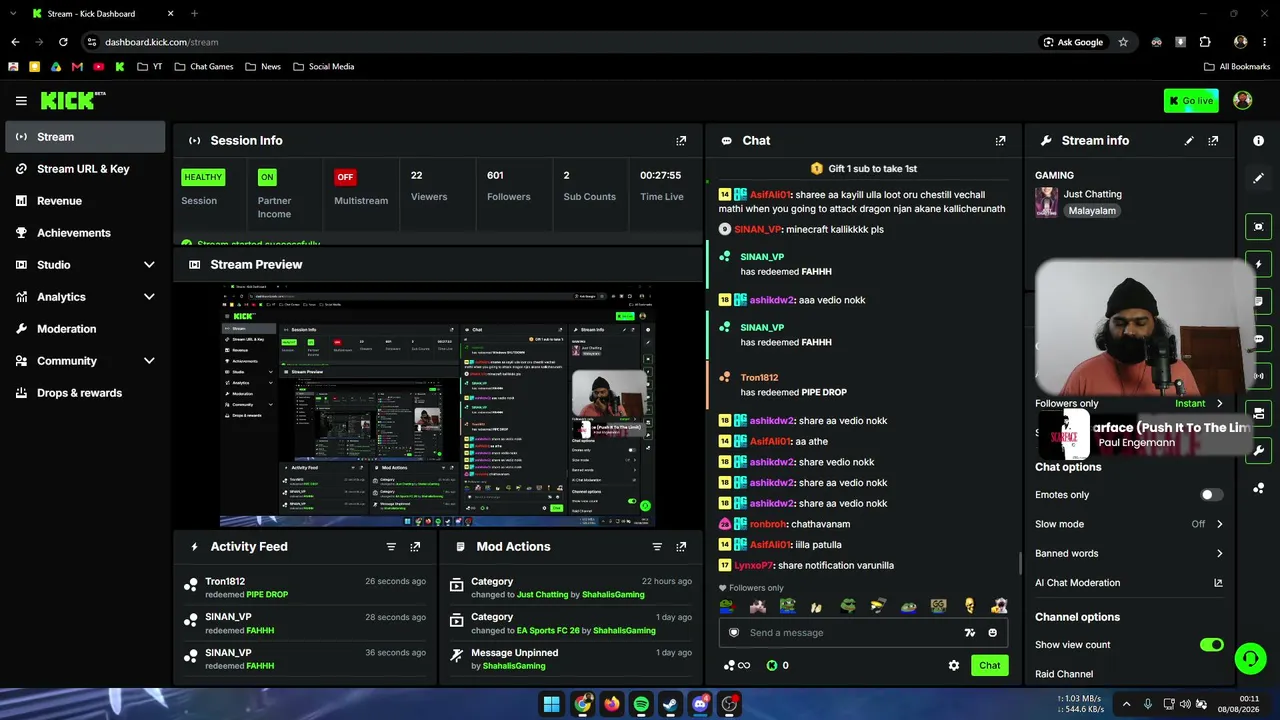1280x720 pixels.
Task: Open the Chat Games bookmark folder
Action: pos(204,67)
